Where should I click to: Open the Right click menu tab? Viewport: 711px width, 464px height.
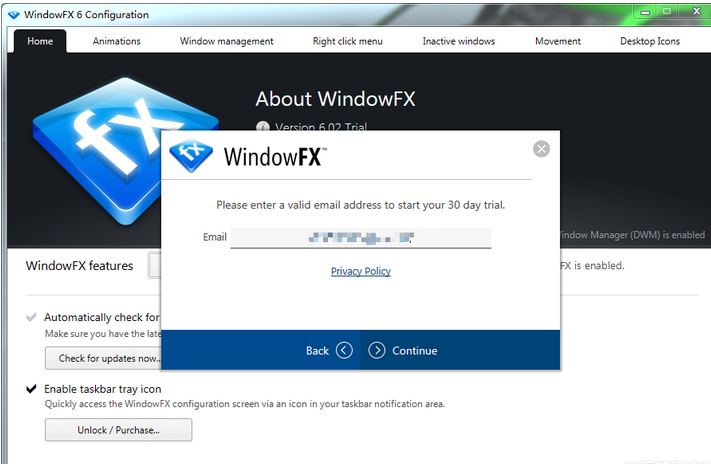[x=347, y=41]
